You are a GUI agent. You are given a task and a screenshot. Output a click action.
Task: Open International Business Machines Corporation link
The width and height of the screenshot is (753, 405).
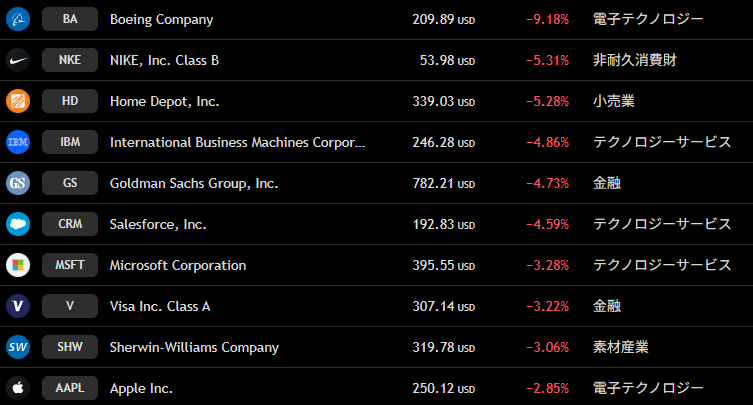[237, 142]
